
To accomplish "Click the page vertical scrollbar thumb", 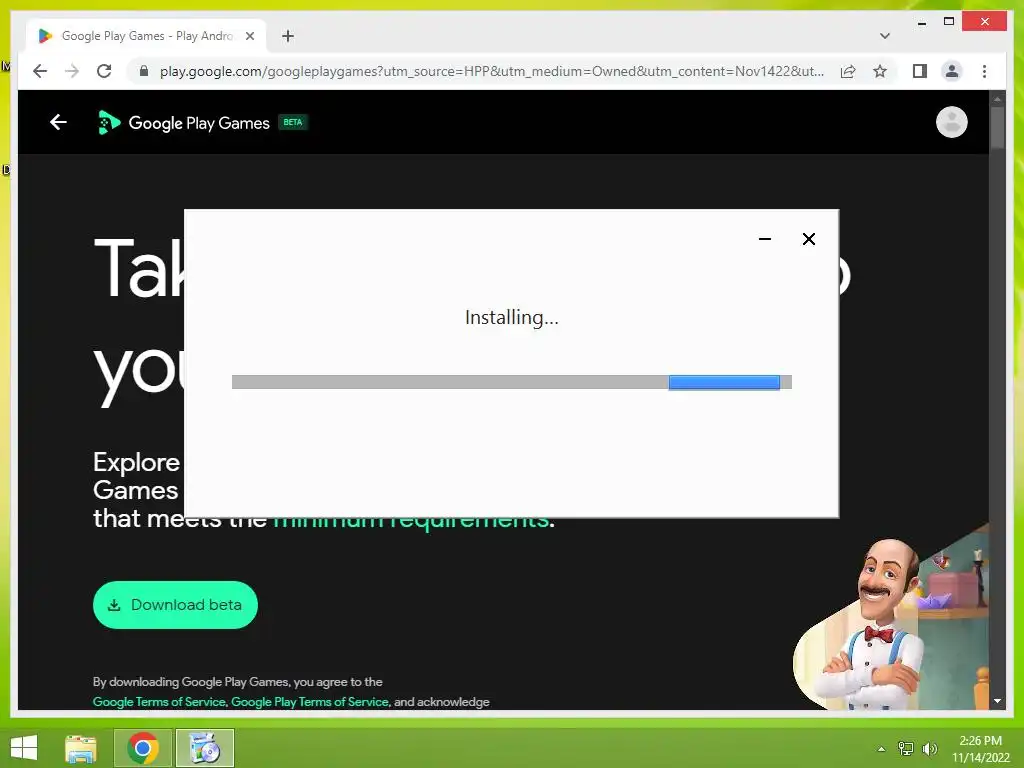I will (x=997, y=127).
